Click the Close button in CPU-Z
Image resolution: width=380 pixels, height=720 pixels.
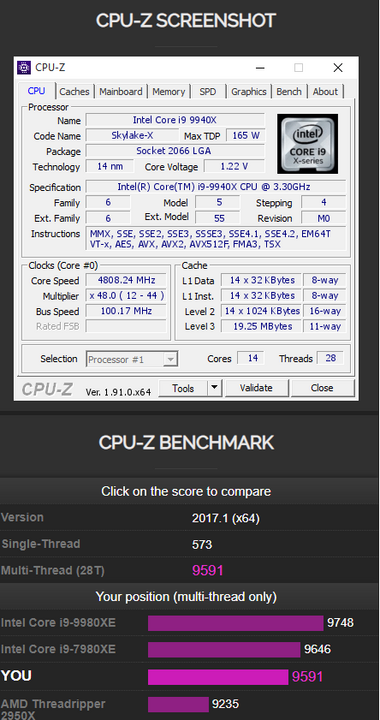[x=322, y=388]
